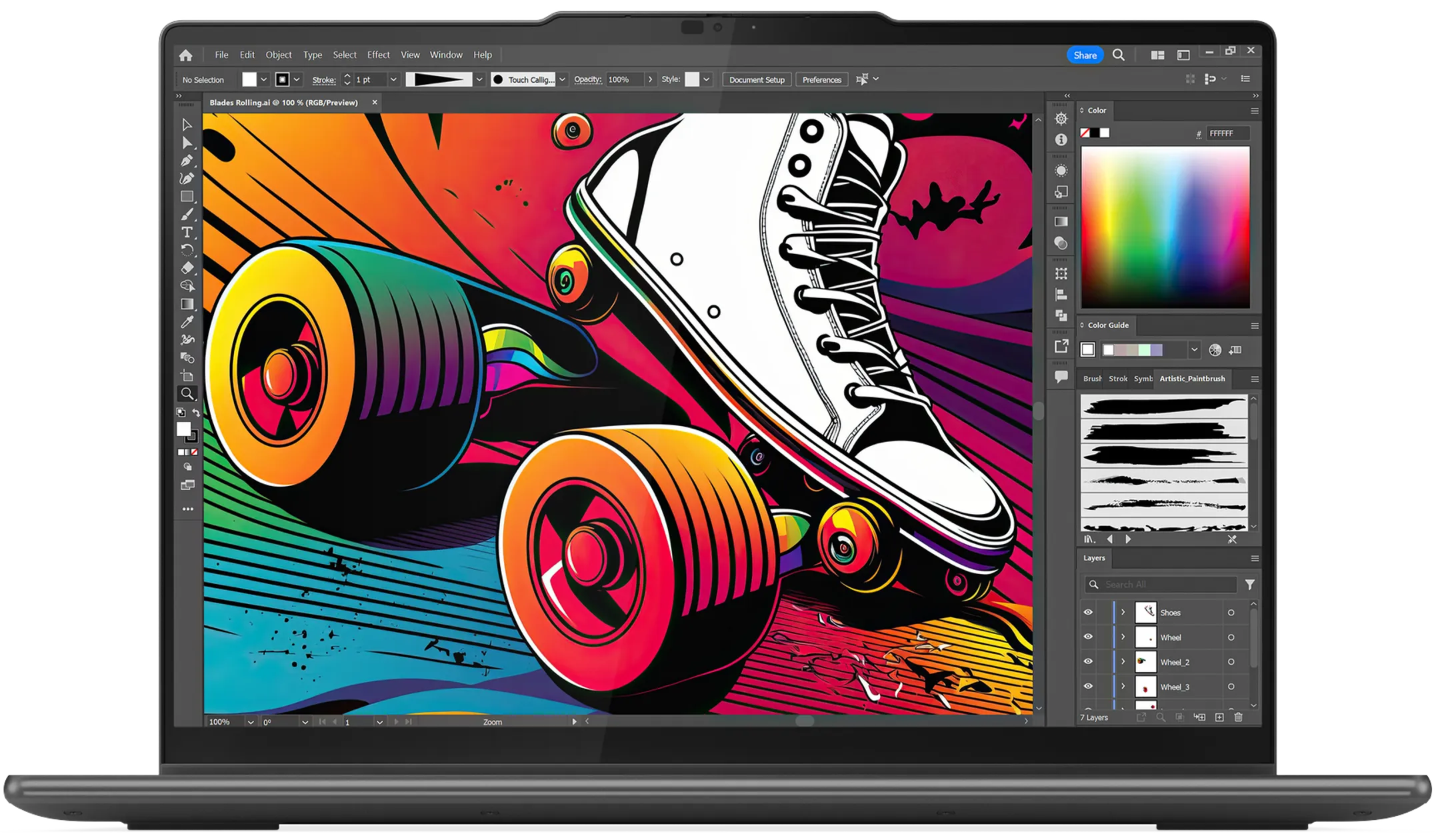The height and width of the screenshot is (840, 1440).
Task: Select the Type tool
Action: pyautogui.click(x=187, y=232)
